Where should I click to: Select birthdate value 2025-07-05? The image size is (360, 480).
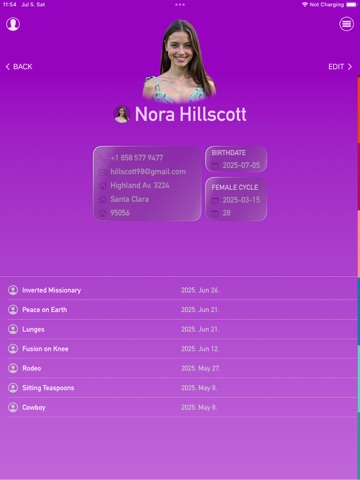tap(241, 165)
